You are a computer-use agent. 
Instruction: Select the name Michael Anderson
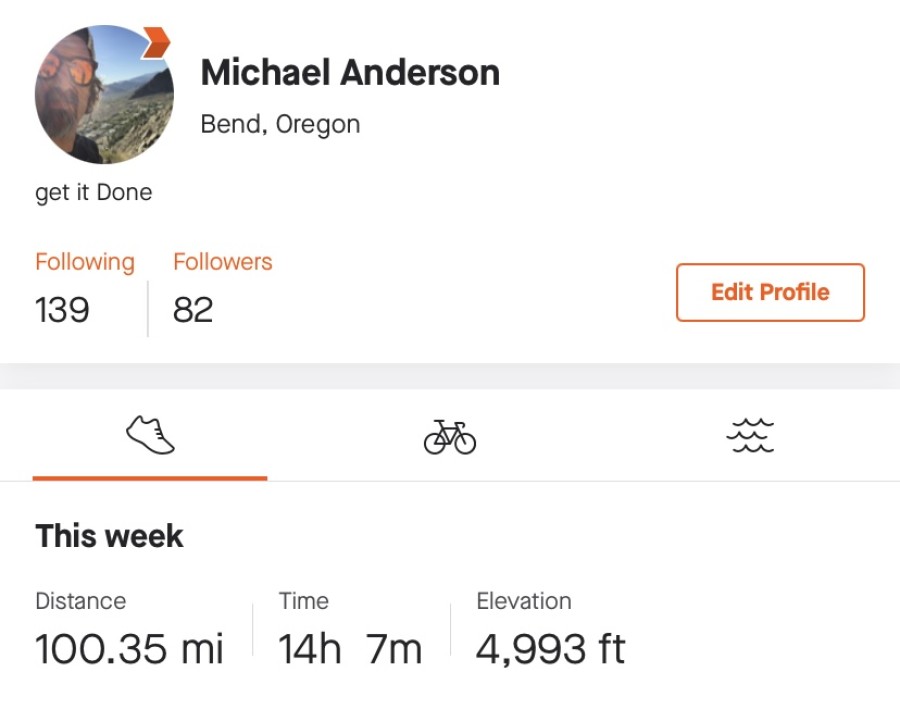coord(350,73)
